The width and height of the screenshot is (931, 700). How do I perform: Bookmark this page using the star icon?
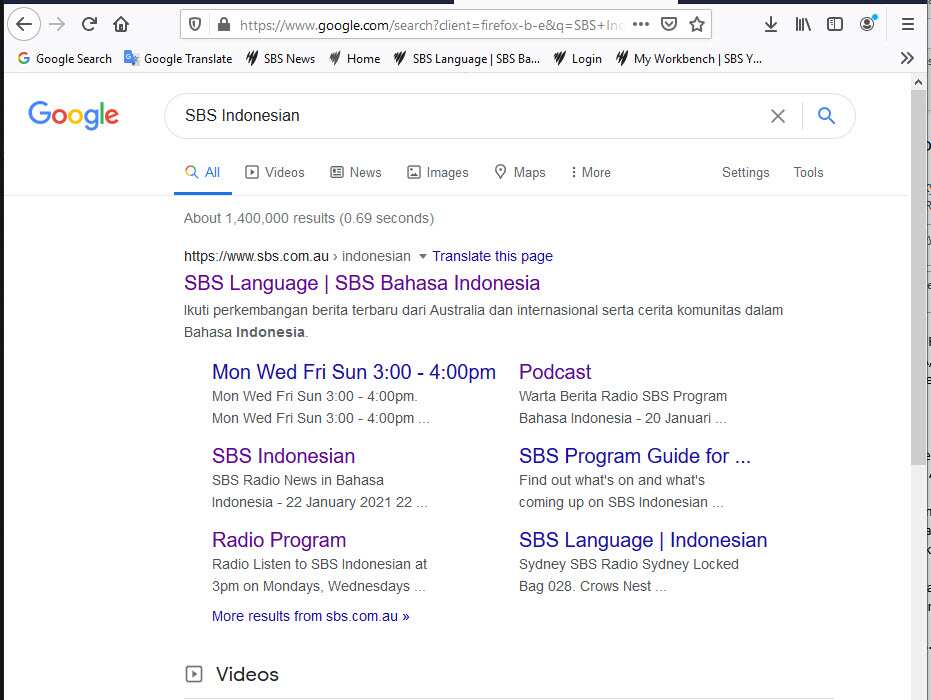coord(697,23)
